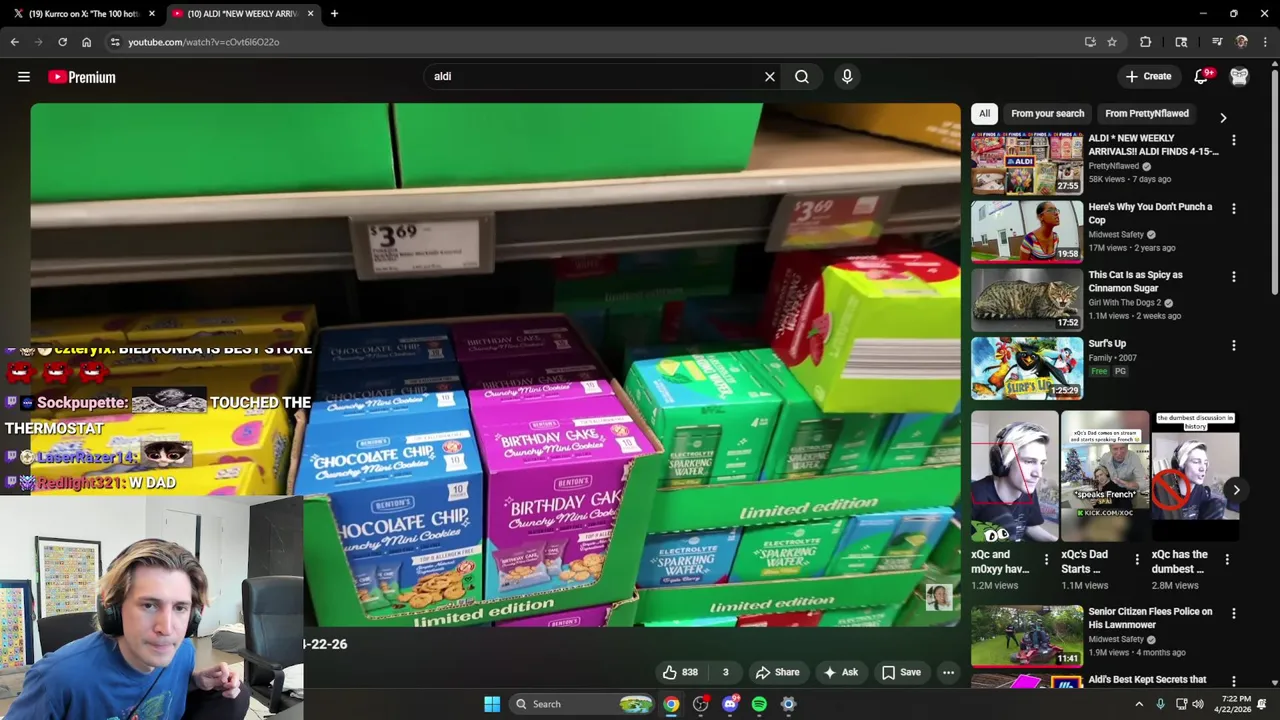The width and height of the screenshot is (1280, 720).
Task: Open YouTube account avatar menu
Action: (1239, 76)
